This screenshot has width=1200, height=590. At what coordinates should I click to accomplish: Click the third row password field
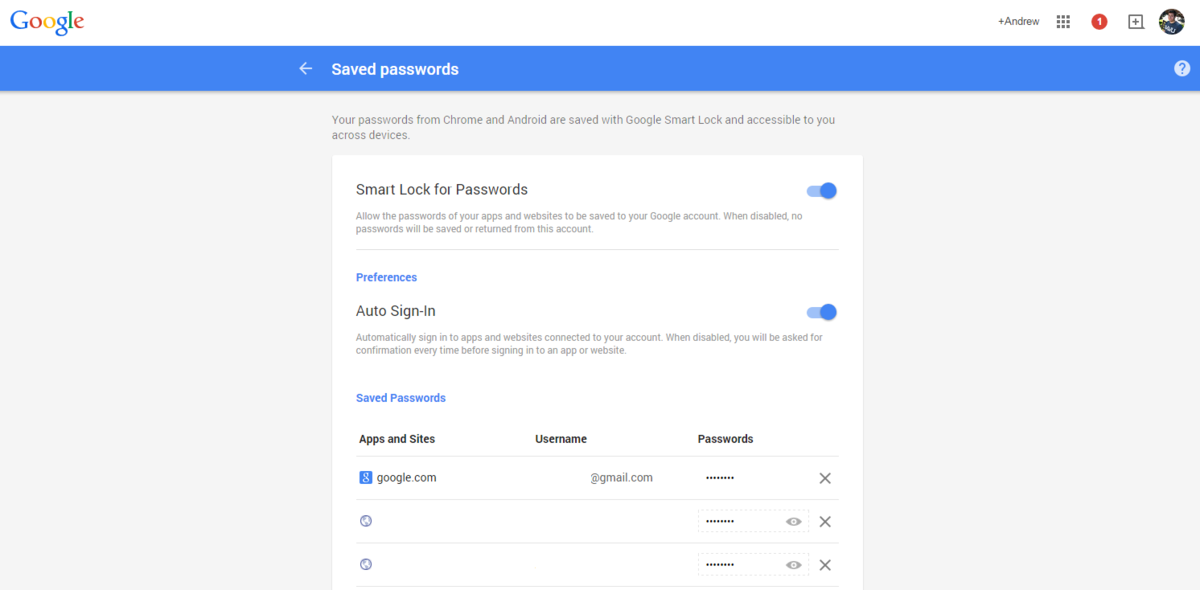tap(738, 565)
